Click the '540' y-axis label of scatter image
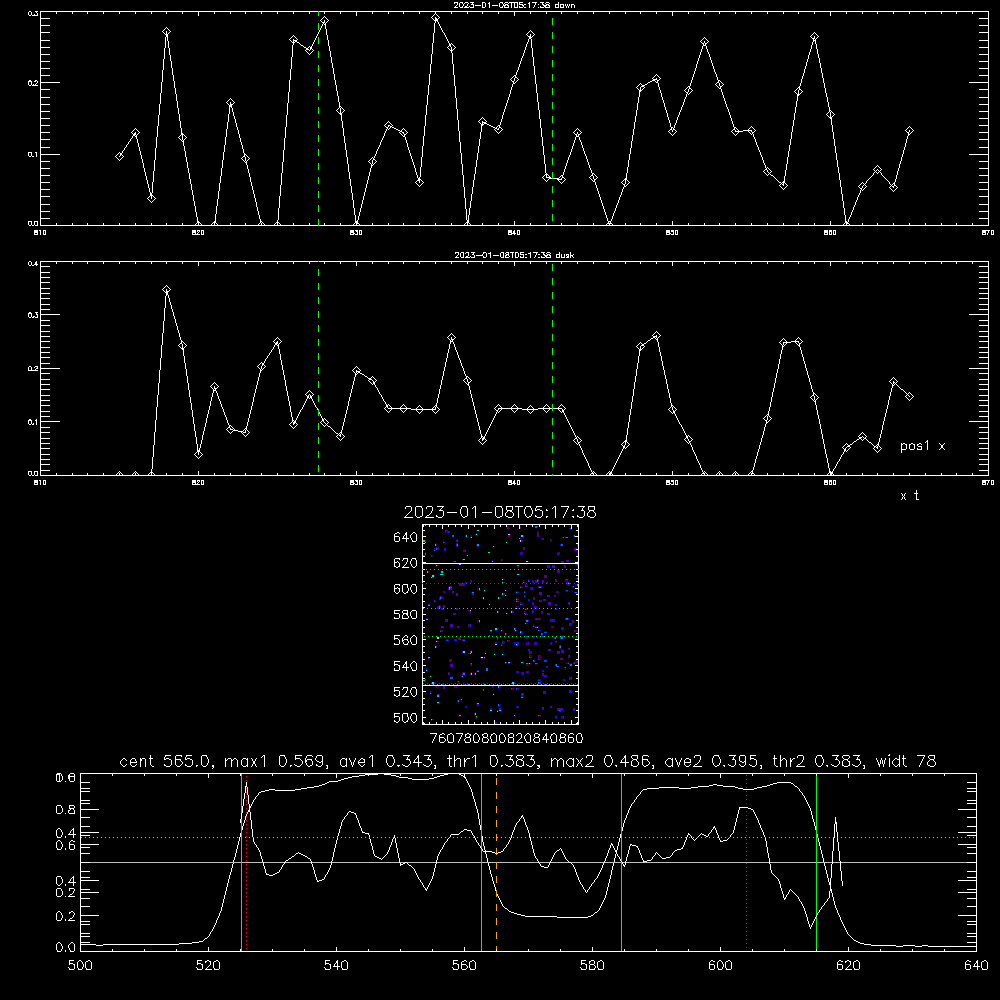The width and height of the screenshot is (1000, 1000). point(406,666)
